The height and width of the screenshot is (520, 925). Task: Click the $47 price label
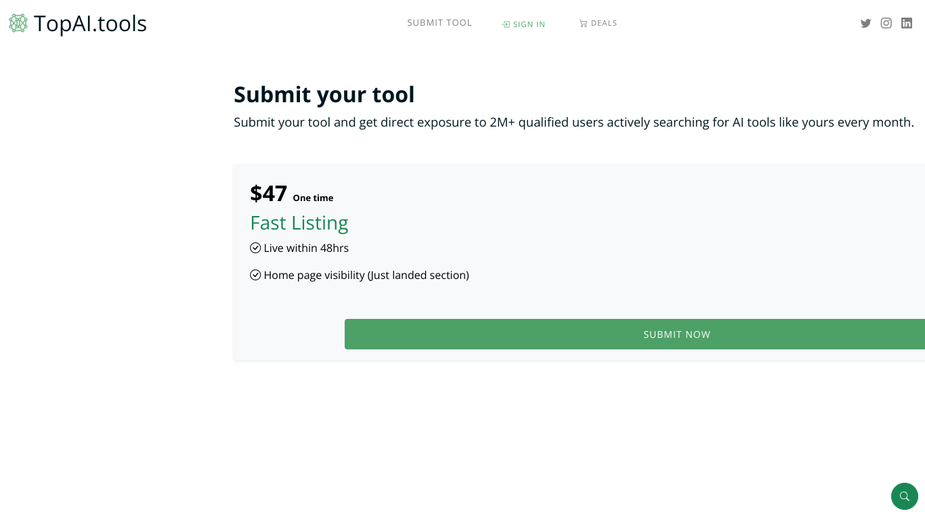click(x=268, y=194)
